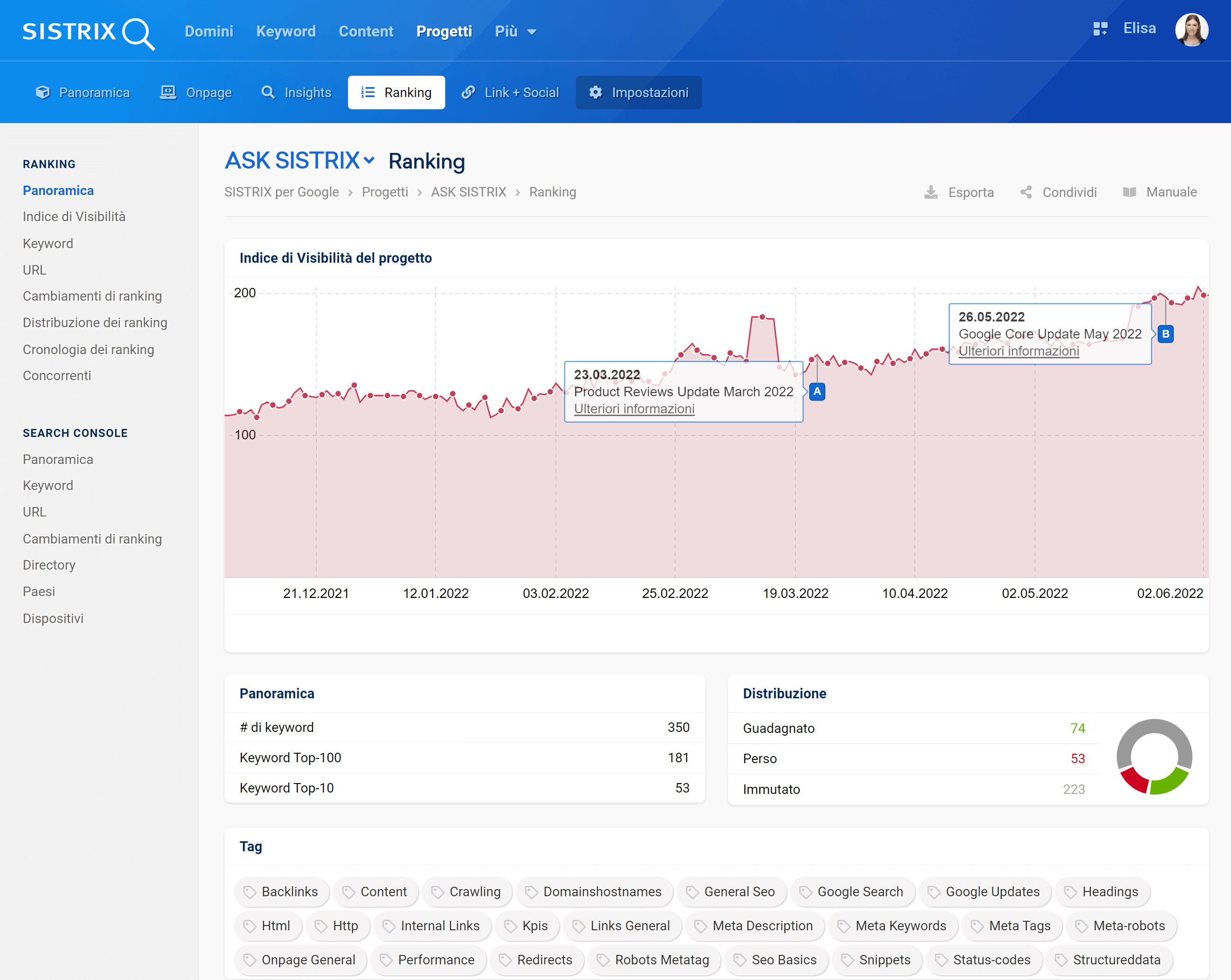The height and width of the screenshot is (980, 1231).
Task: Open the Keyword top menu
Action: [x=285, y=31]
